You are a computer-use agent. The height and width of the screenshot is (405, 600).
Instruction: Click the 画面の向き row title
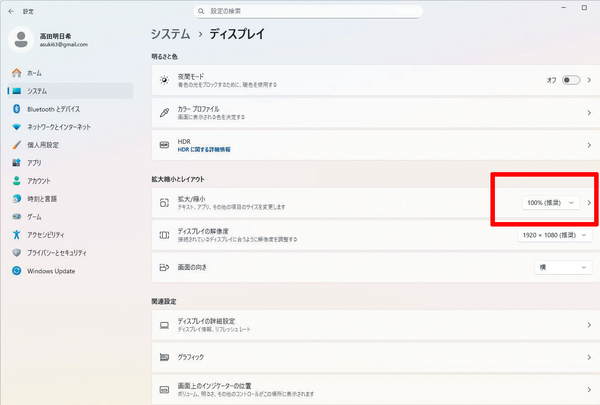[x=192, y=267]
